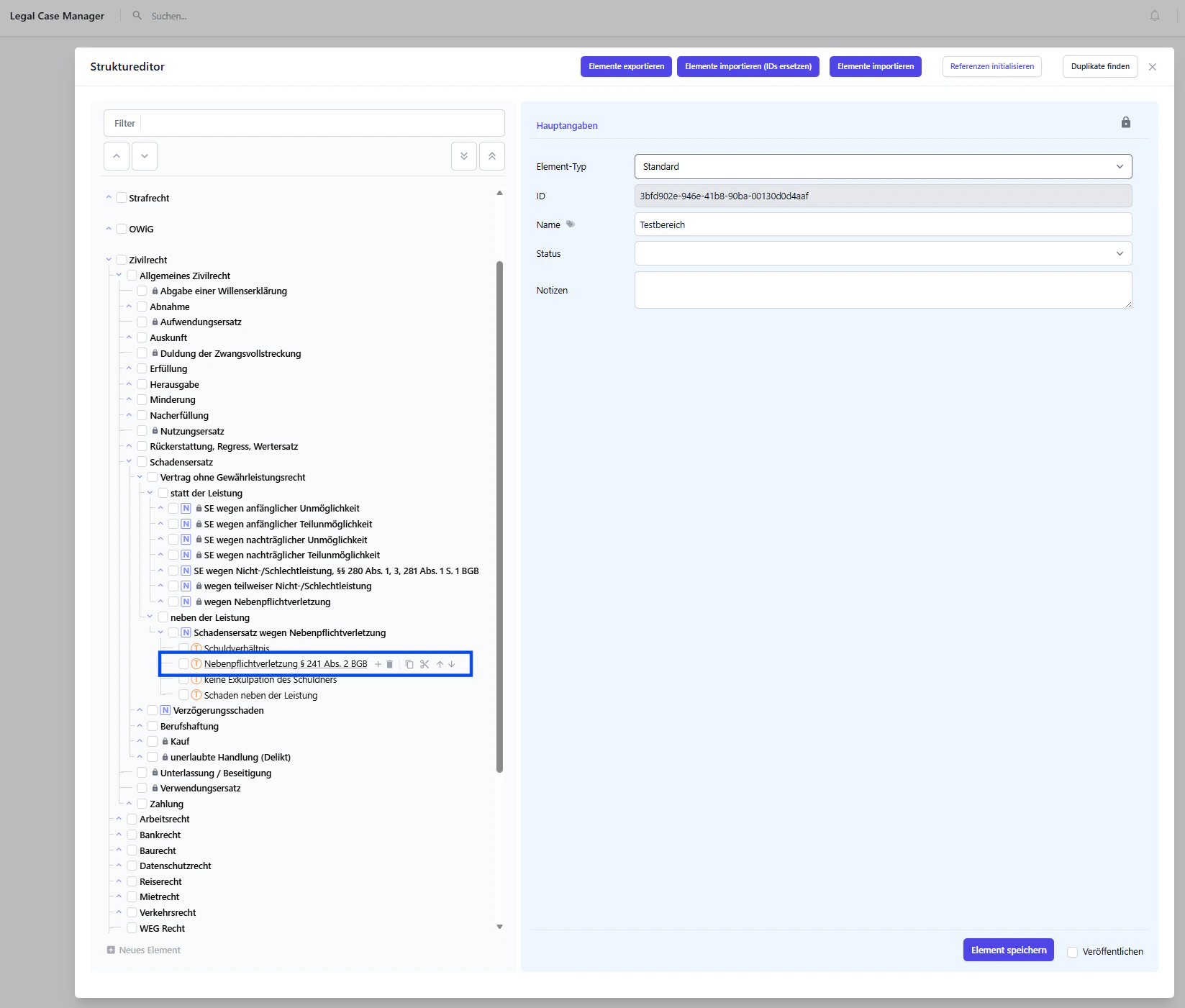This screenshot has height=1008, width=1185.
Task: Collapse Allgemeines Zivilrecht node
Action: 119,275
